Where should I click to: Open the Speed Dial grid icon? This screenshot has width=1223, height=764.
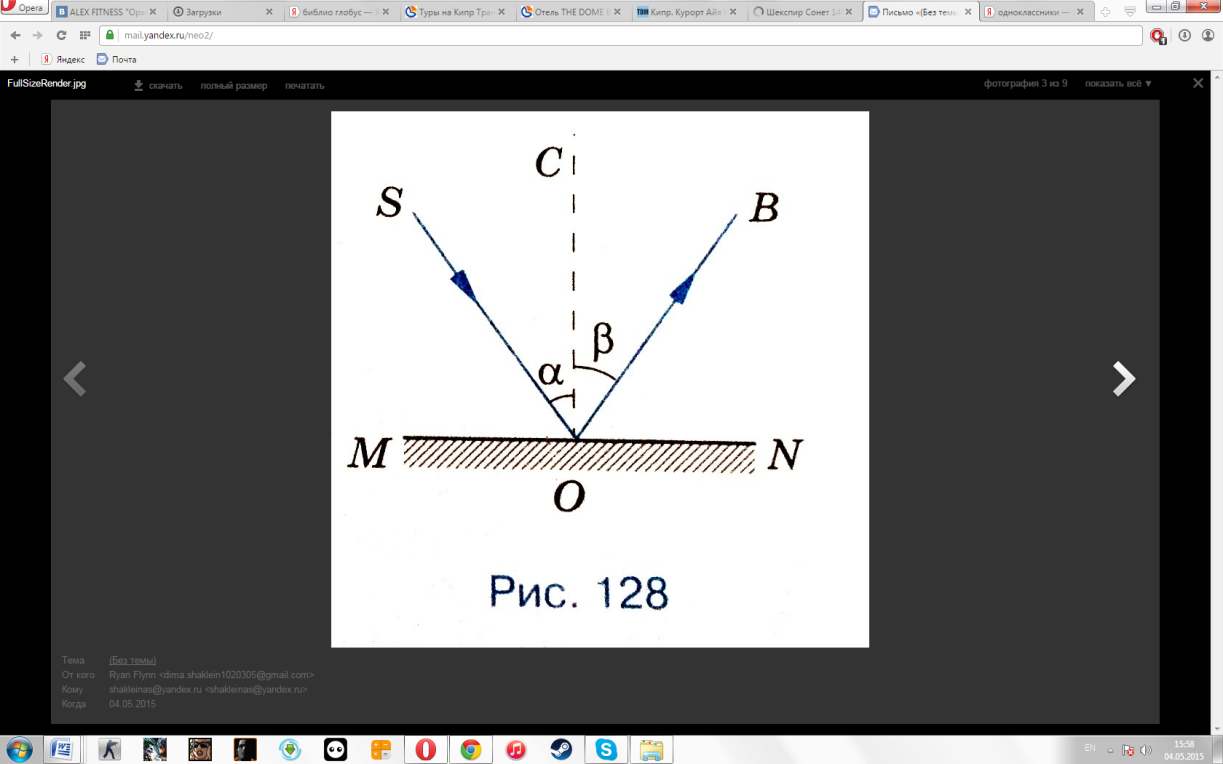85,35
